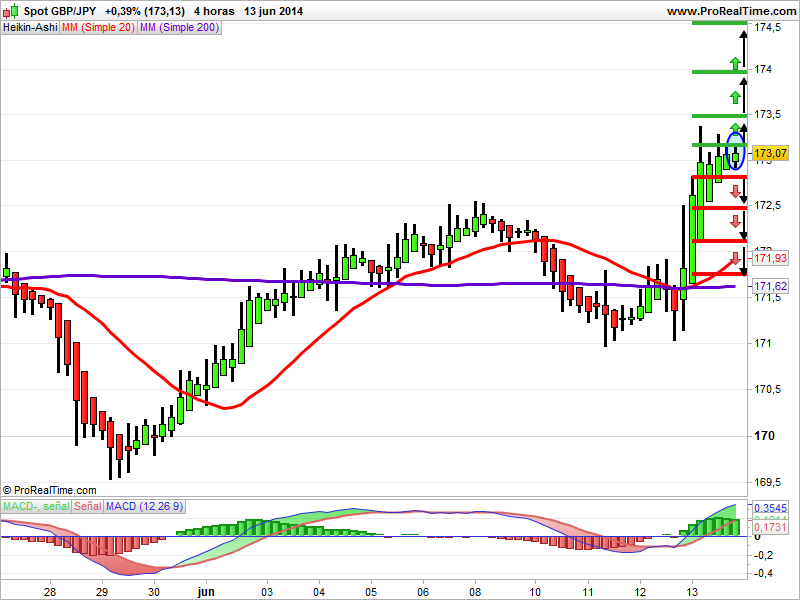Click the red 171,93 moving average tag

pyautogui.click(x=770, y=258)
